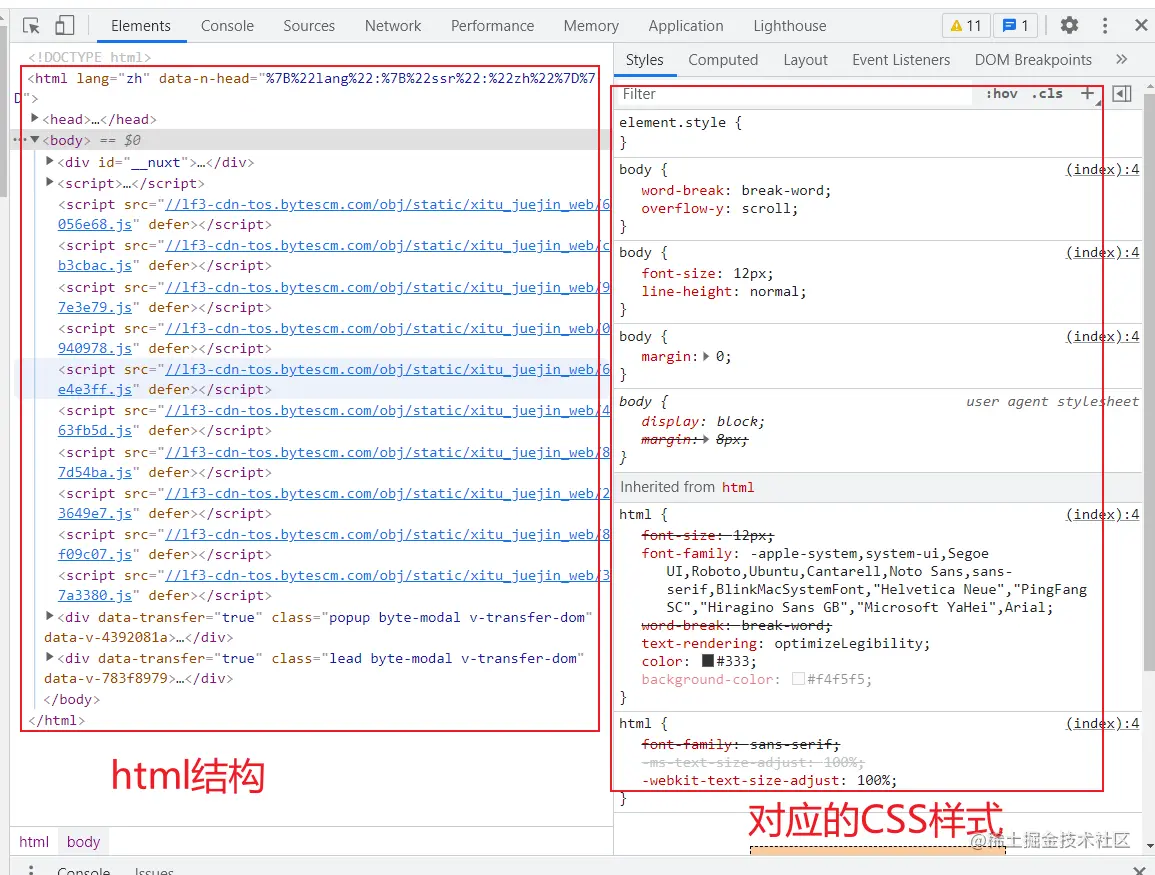Click the 1 issue message badge
The width and height of the screenshot is (1155, 875).
tap(1015, 26)
